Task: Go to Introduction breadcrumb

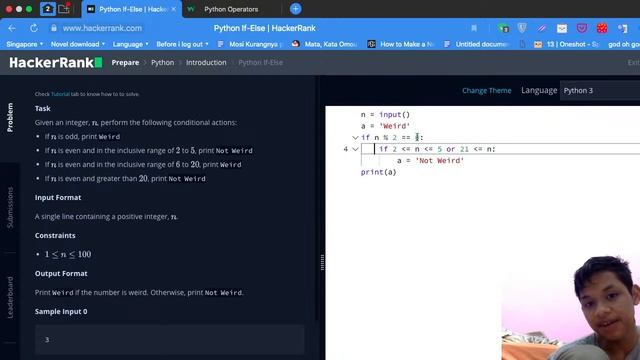Action: (206, 62)
